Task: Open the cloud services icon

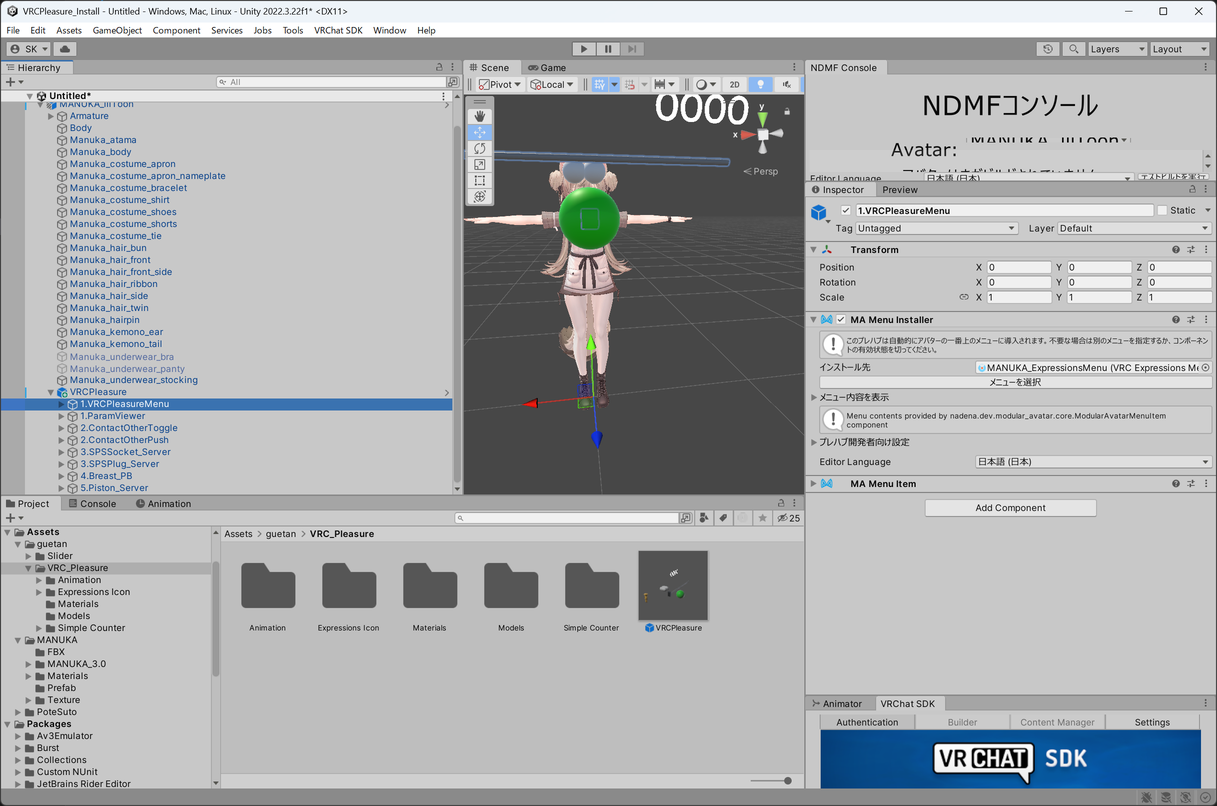Action: [x=65, y=49]
